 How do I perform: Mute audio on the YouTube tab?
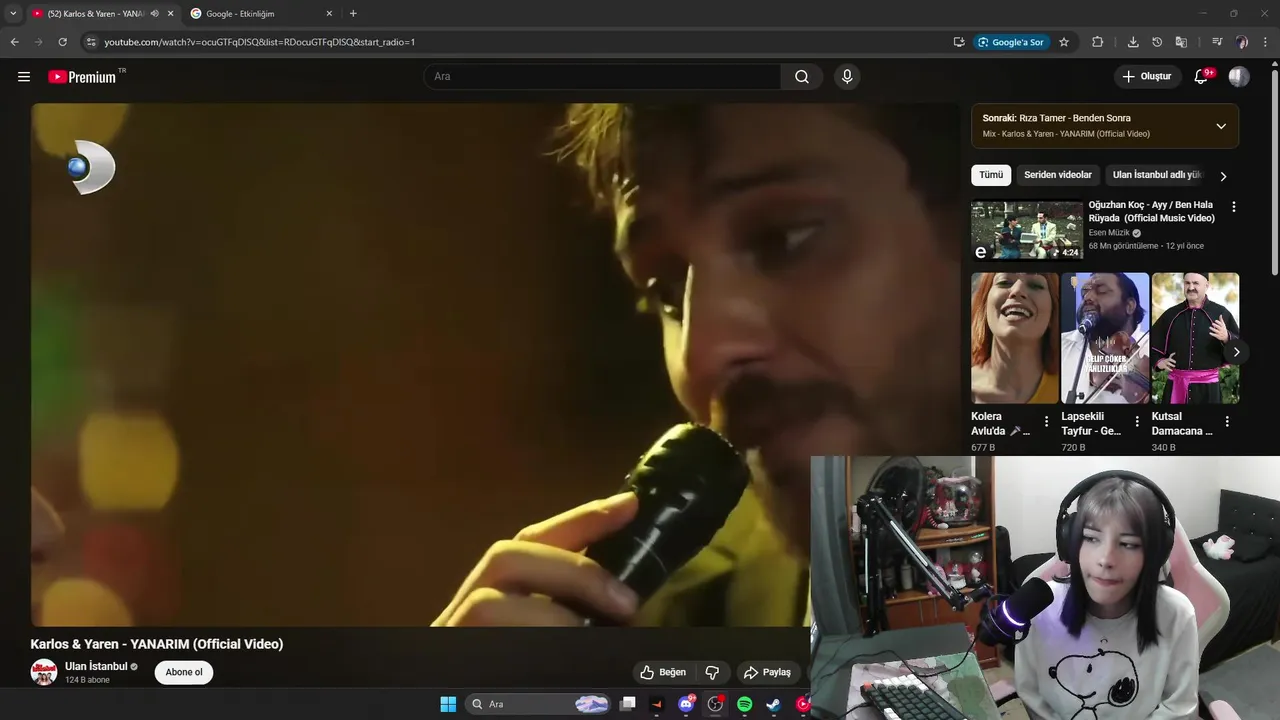(x=154, y=13)
